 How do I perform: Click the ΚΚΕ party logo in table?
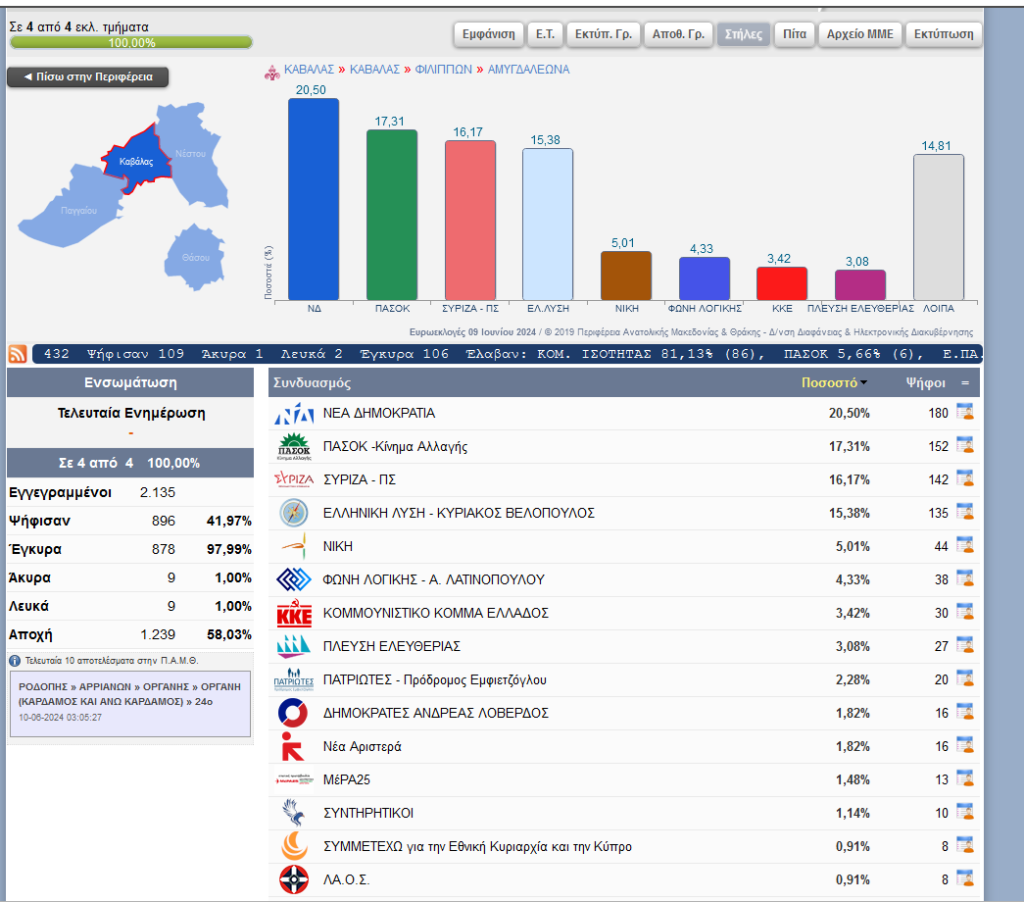click(x=294, y=613)
